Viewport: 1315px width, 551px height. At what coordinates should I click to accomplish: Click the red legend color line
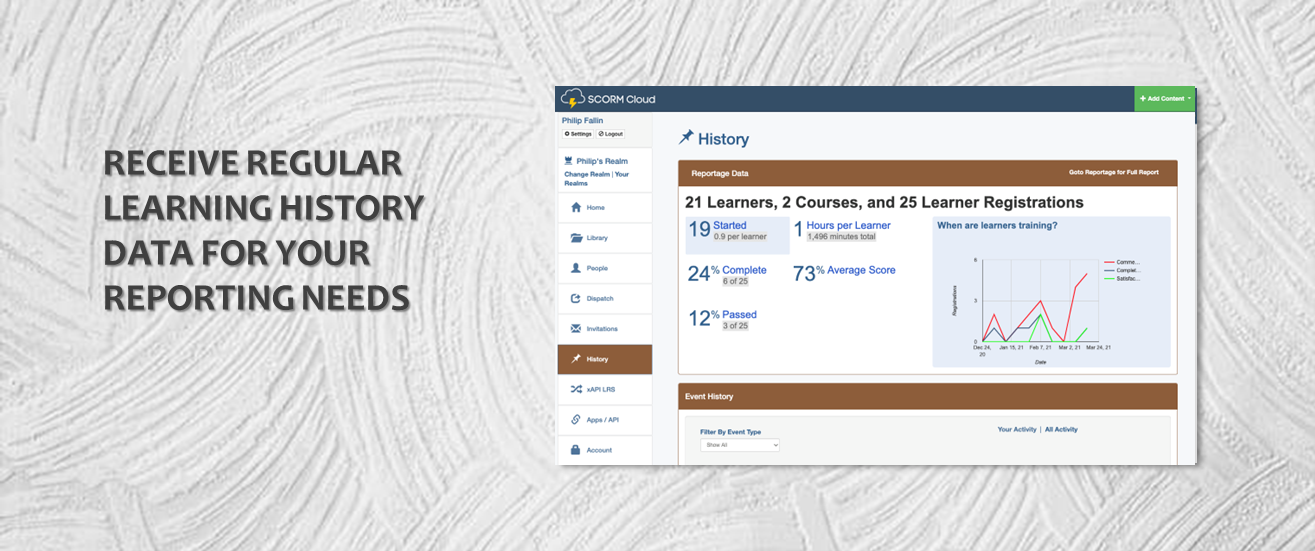tap(1108, 262)
